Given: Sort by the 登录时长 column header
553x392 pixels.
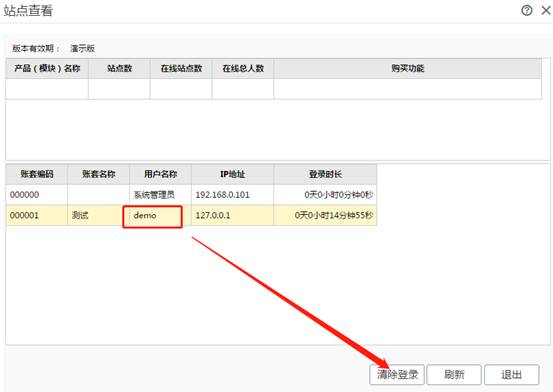Looking at the screenshot, I should pos(325,174).
